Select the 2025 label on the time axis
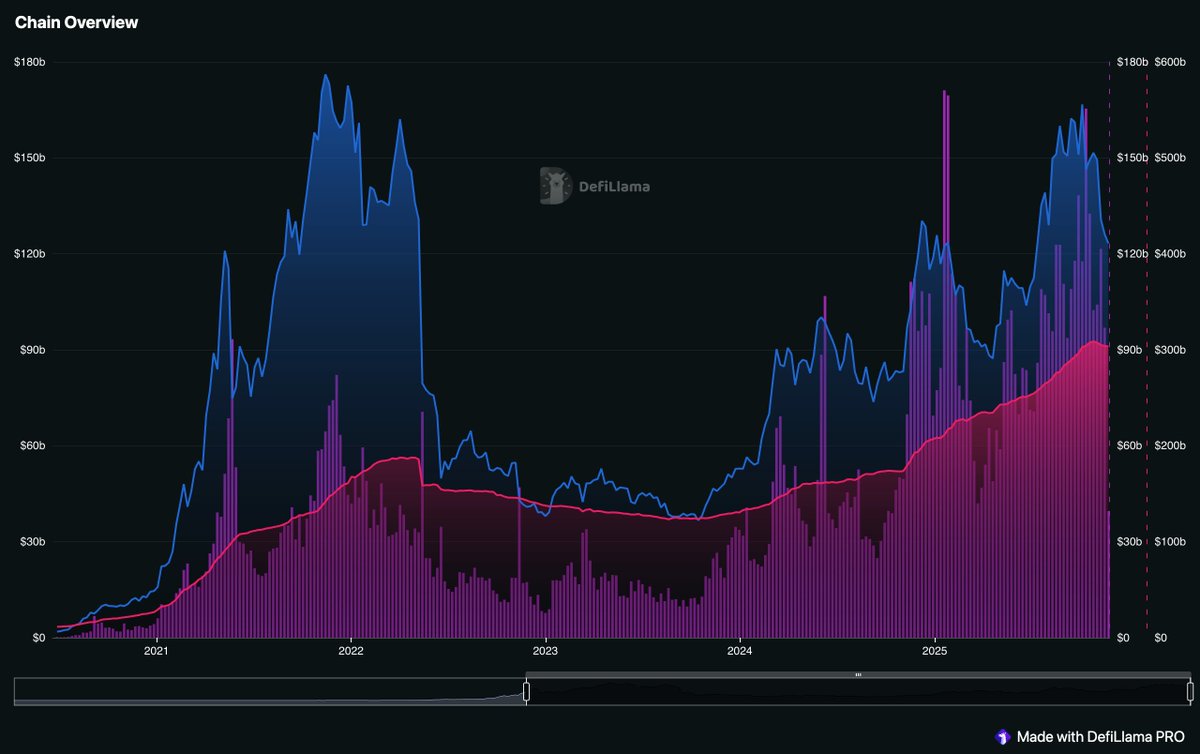1200x754 pixels. coord(937,650)
